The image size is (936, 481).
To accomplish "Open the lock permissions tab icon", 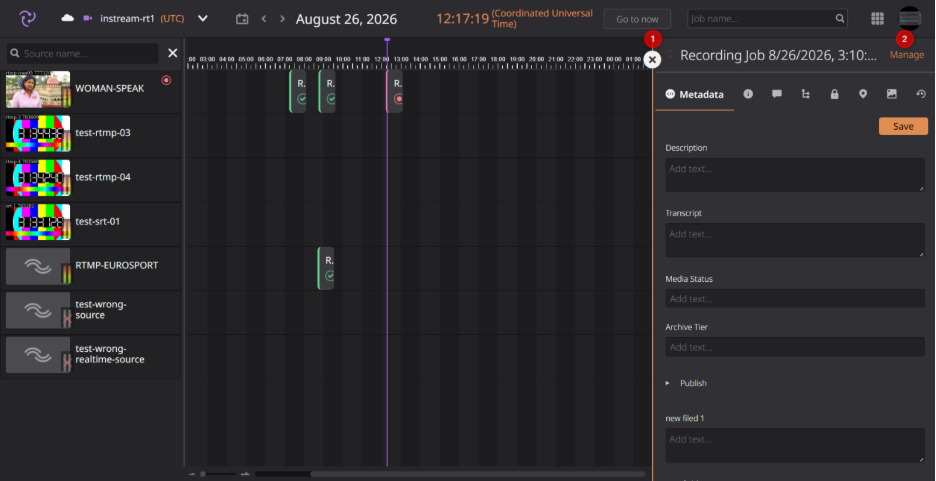I will 835,94.
